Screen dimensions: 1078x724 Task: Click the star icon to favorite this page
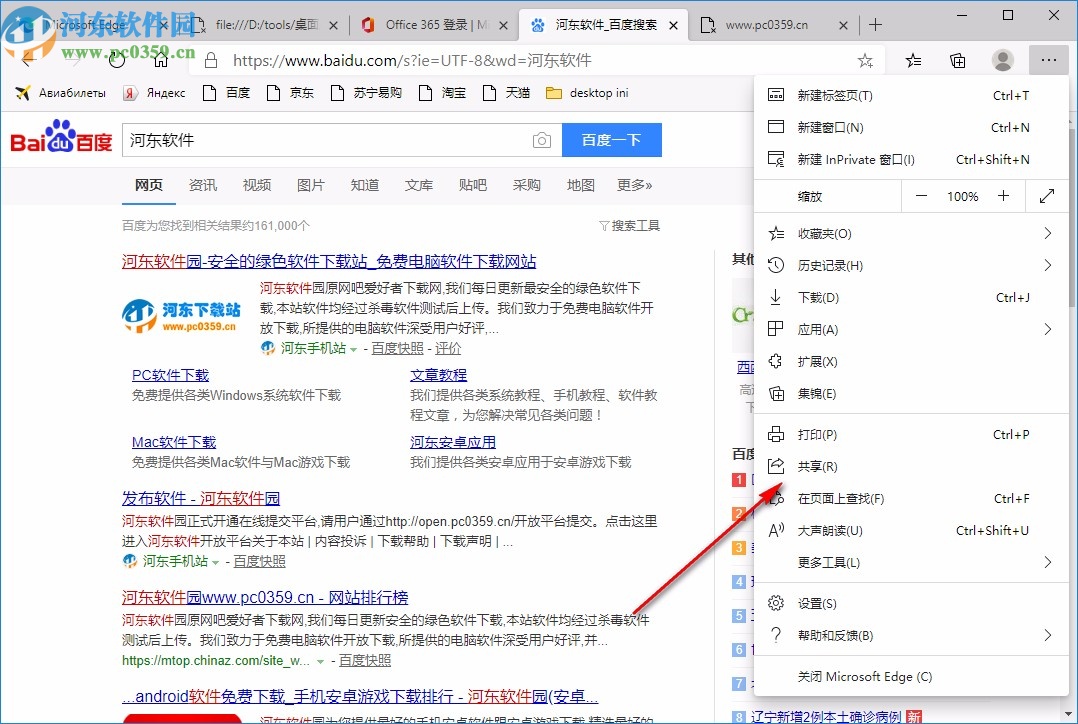866,60
